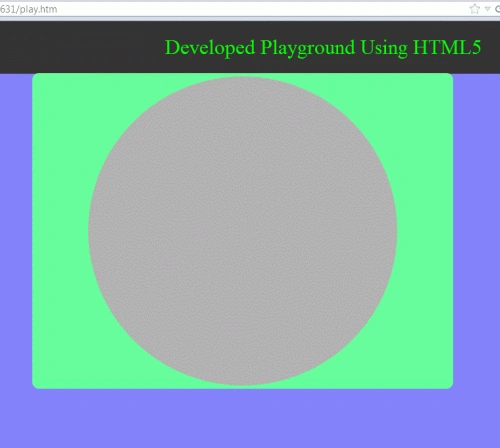Open the dropdown arrow next to bookmark star
This screenshot has width=500, height=448.
coord(487,9)
